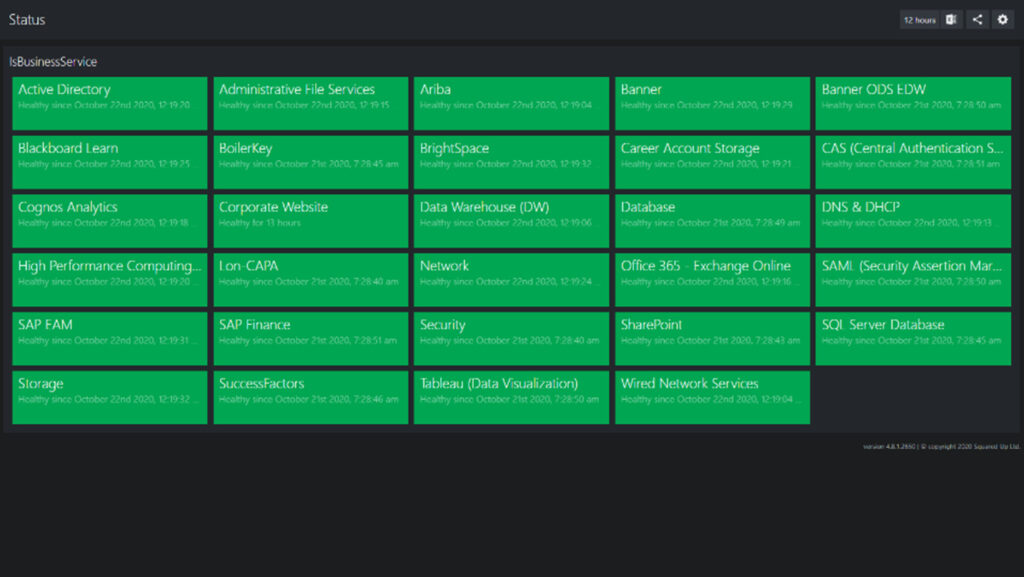View the SAP Finance status tile
1024x577 pixels.
coord(311,338)
